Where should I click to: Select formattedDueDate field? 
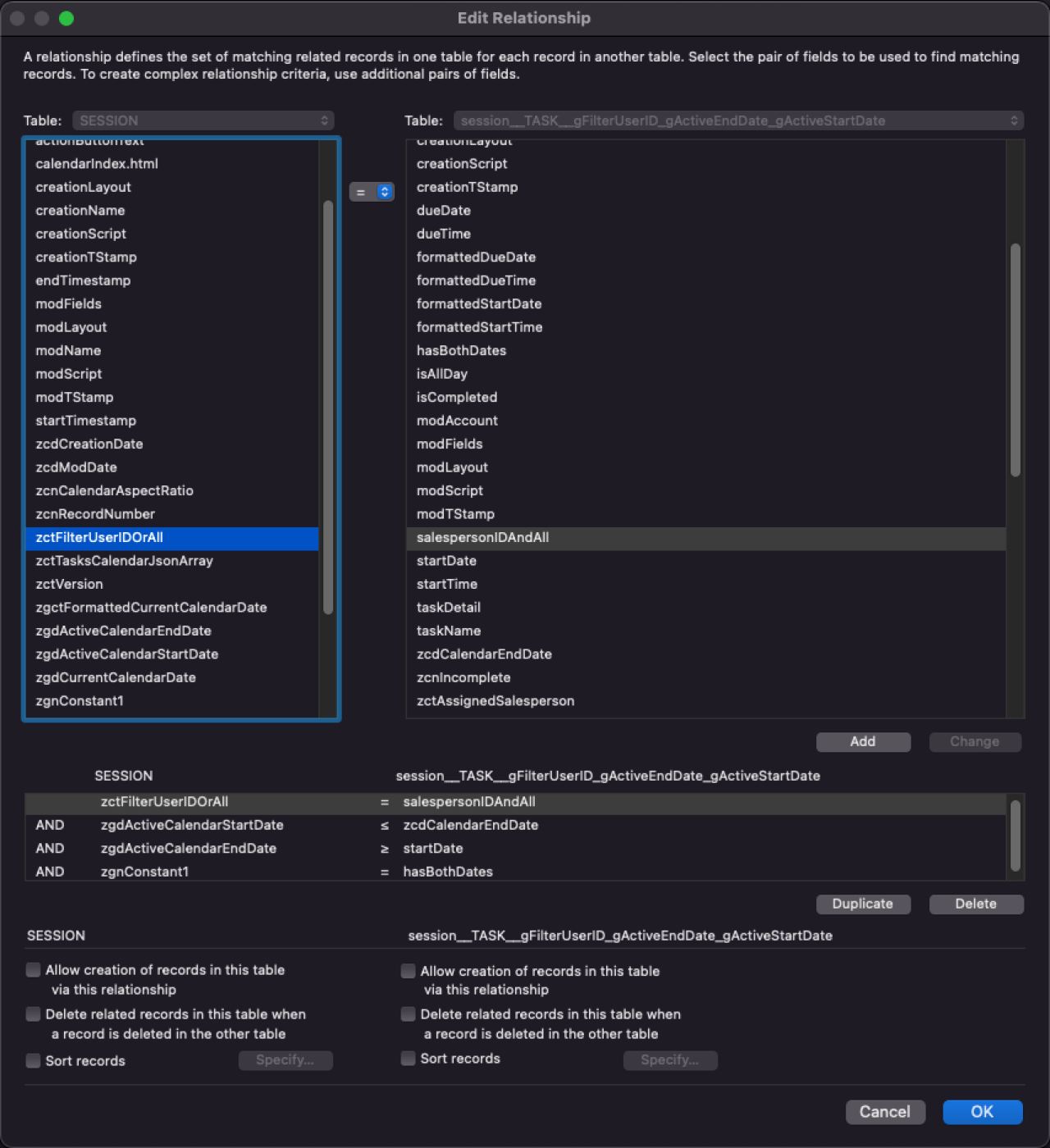click(x=706, y=257)
